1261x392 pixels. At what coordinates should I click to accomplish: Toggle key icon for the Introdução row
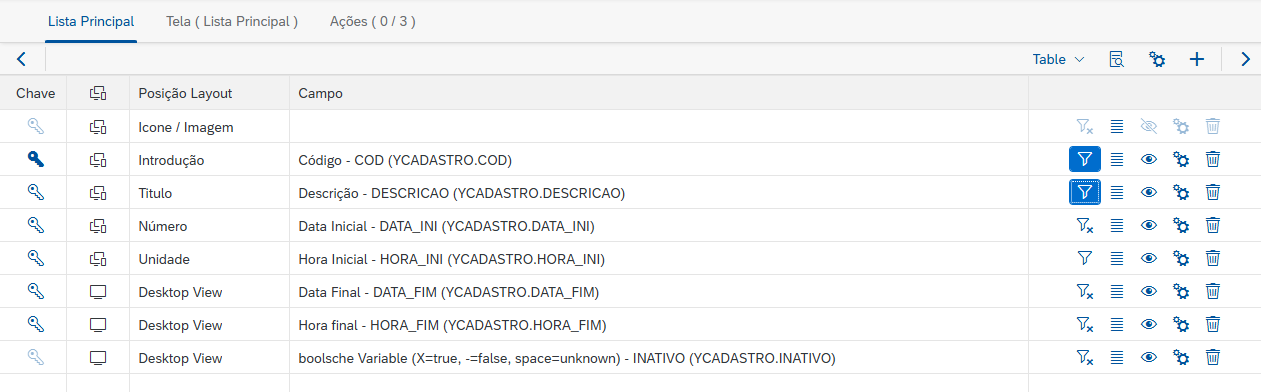point(35,159)
